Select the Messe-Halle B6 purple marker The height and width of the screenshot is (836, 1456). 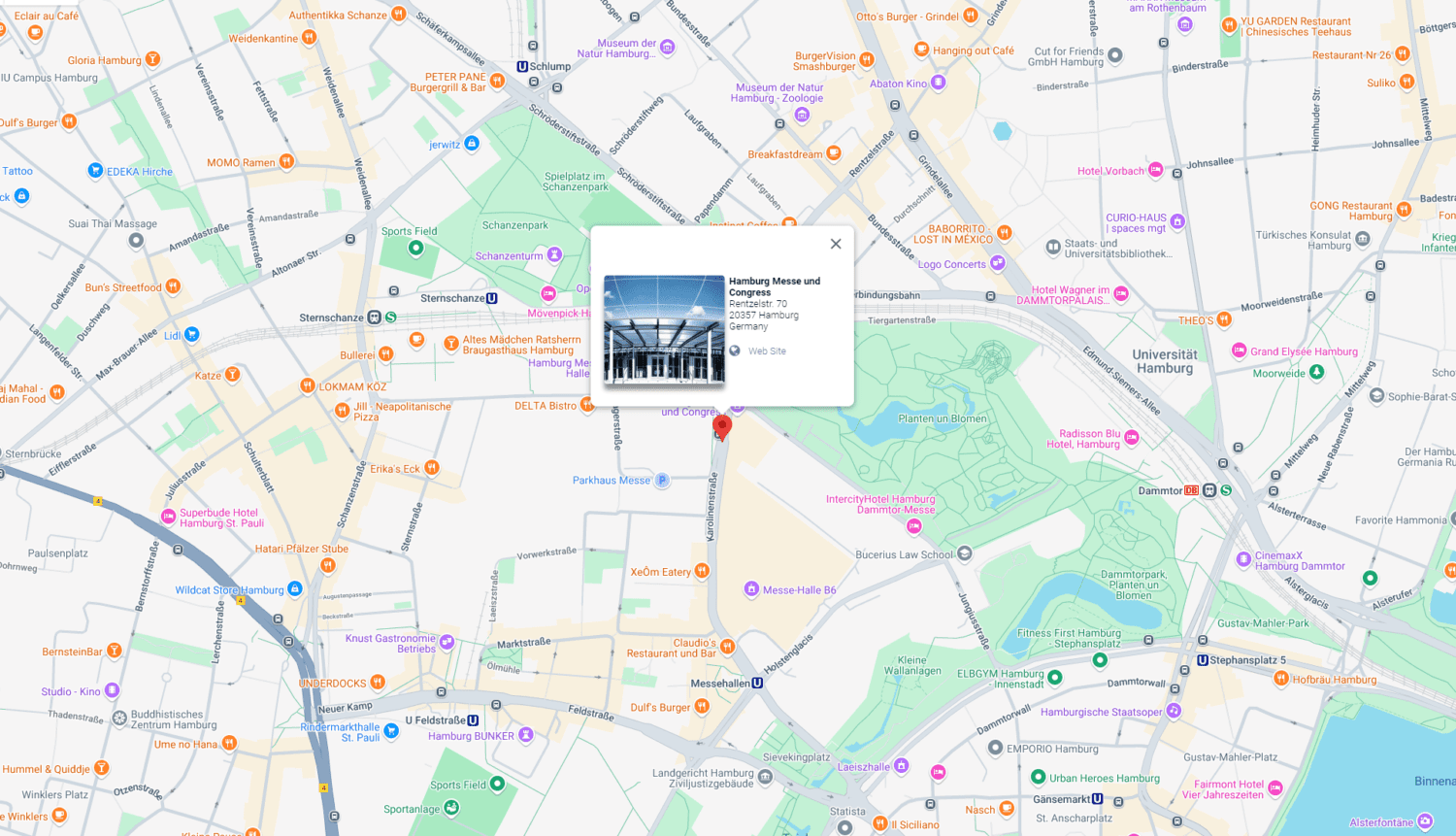point(751,589)
